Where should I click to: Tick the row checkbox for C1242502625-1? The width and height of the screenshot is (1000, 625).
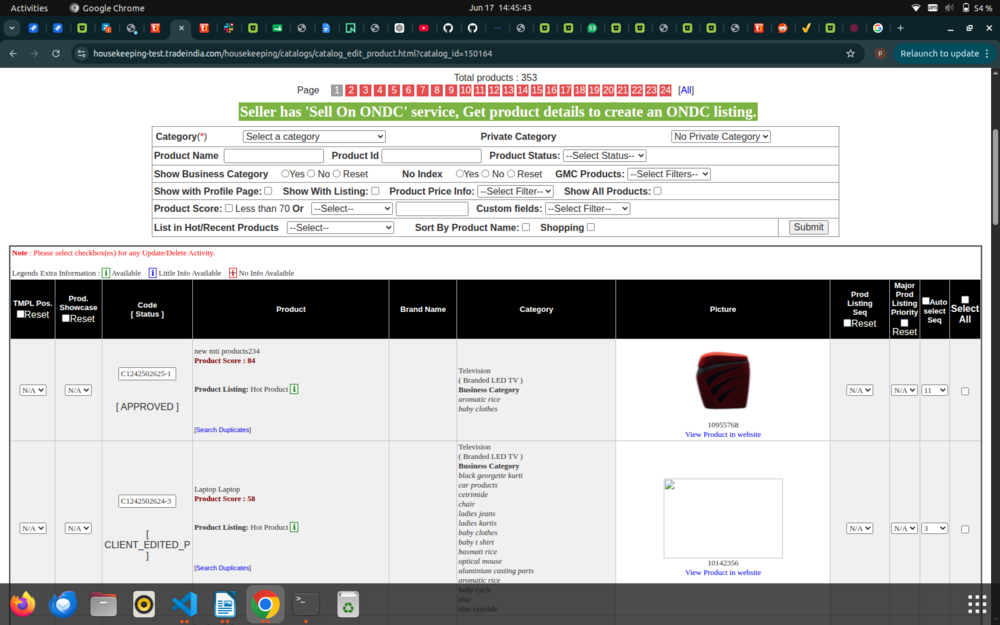point(965,391)
